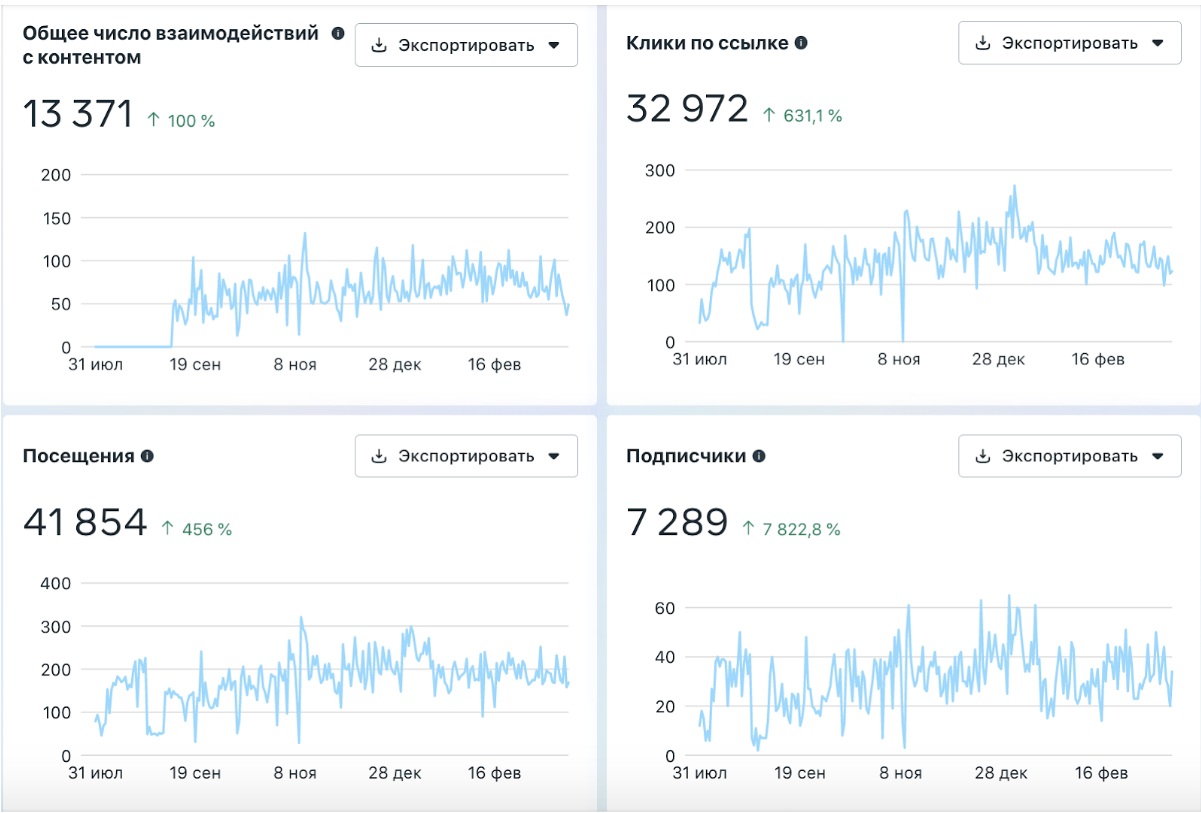Click info icon beside Посещения
This screenshot has width=1201, height=813.
tap(147, 456)
